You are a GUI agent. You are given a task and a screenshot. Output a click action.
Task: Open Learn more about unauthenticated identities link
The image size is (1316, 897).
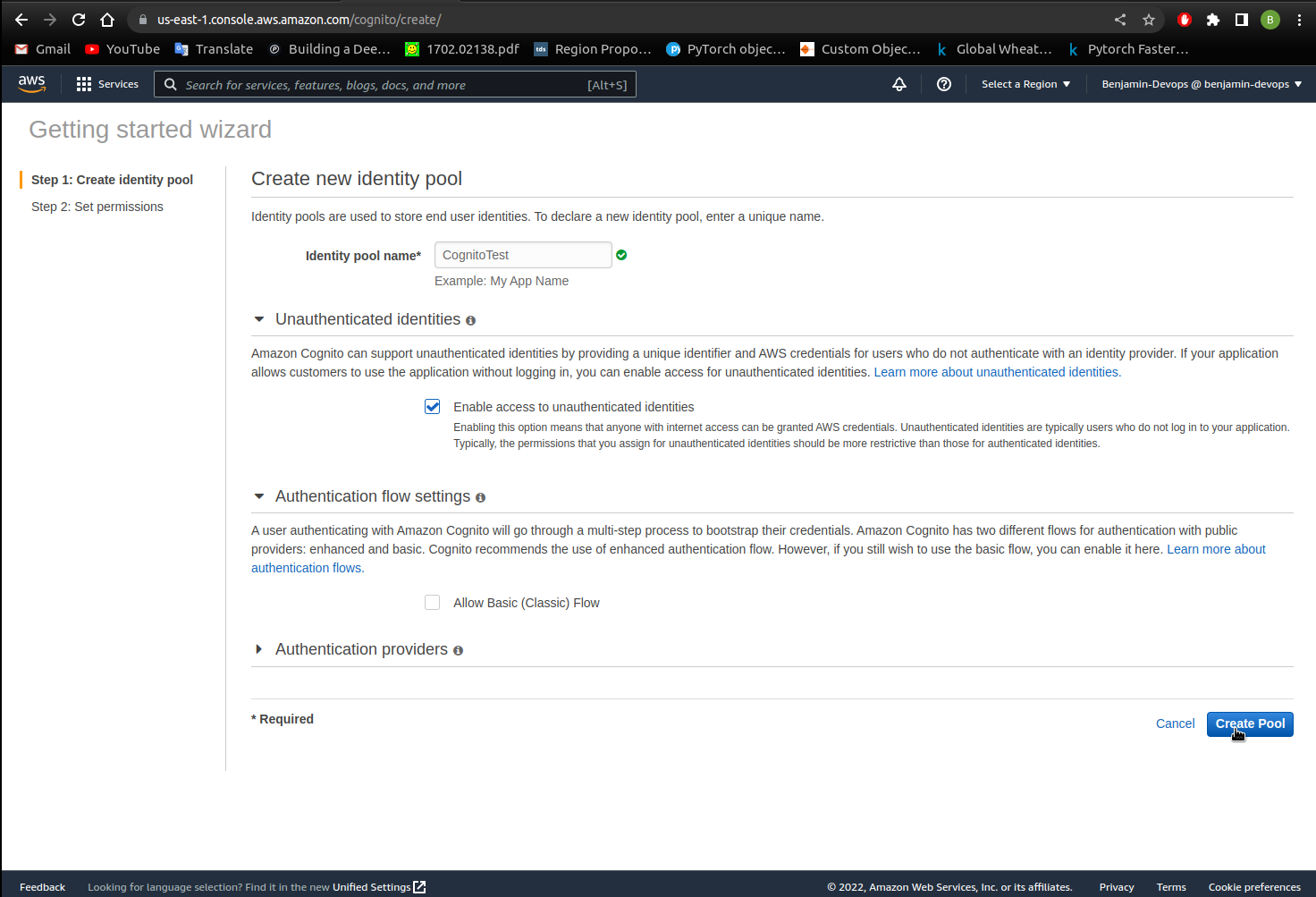tap(997, 372)
